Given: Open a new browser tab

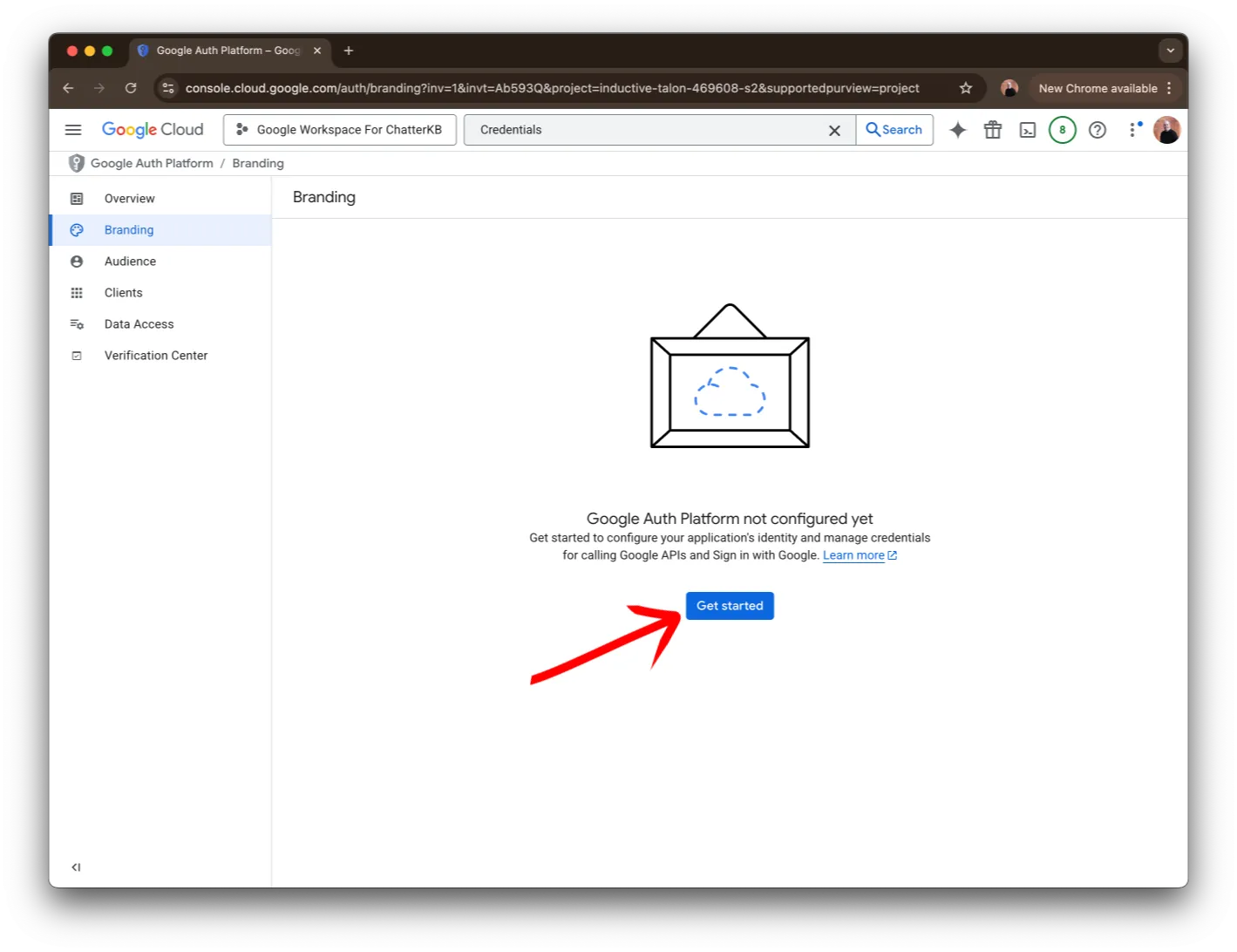Looking at the screenshot, I should click(349, 51).
